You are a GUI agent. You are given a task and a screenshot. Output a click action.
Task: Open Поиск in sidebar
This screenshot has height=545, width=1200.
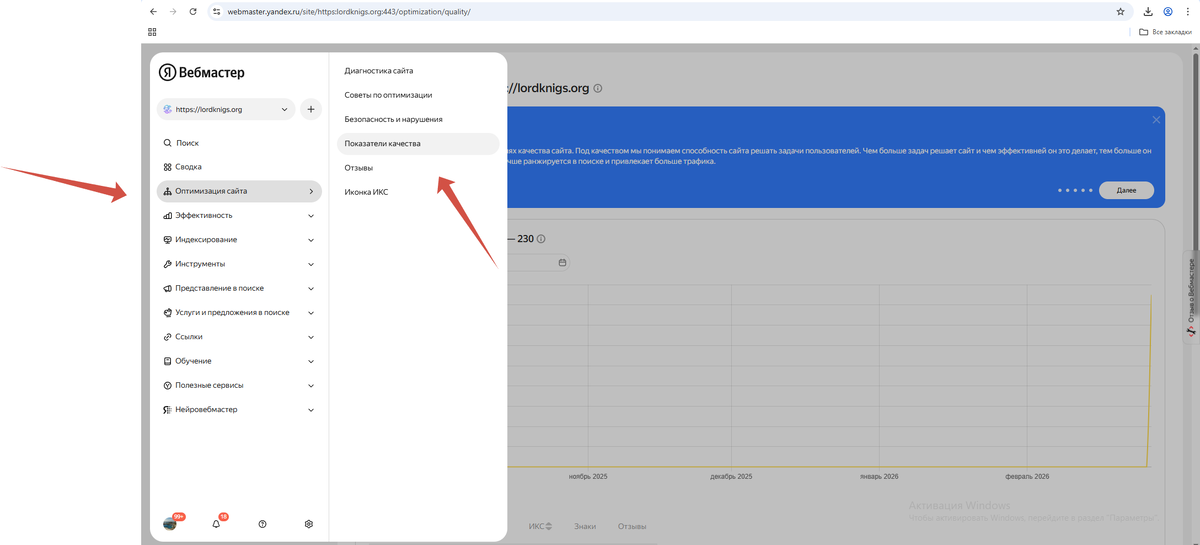(239, 143)
